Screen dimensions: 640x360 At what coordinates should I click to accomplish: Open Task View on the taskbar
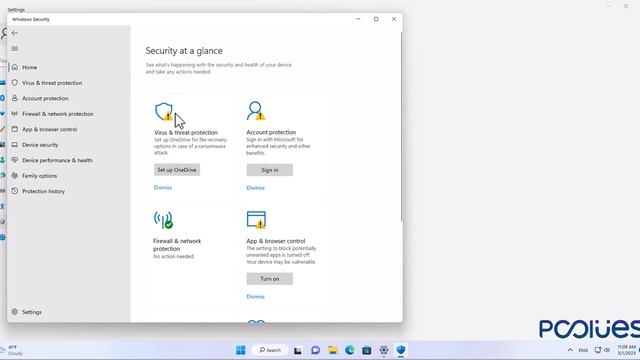click(298, 350)
